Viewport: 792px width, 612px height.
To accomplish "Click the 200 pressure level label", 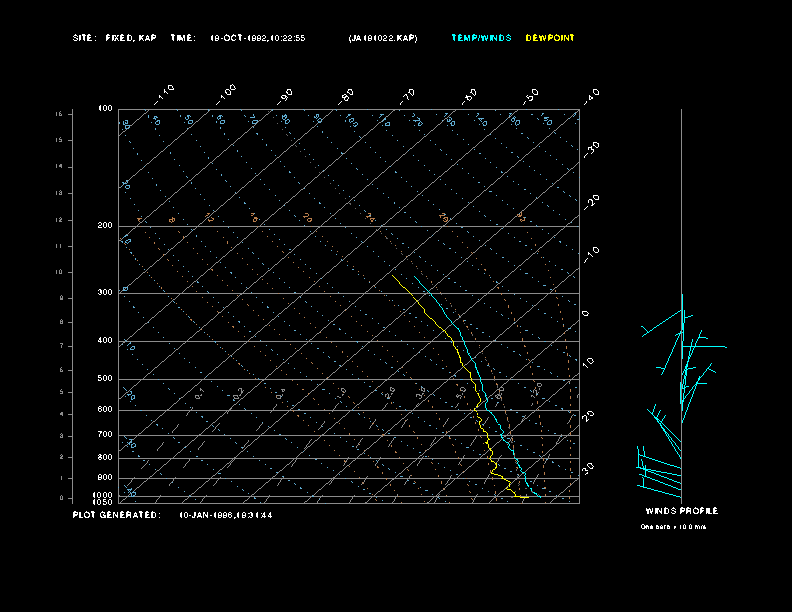I will click(105, 226).
